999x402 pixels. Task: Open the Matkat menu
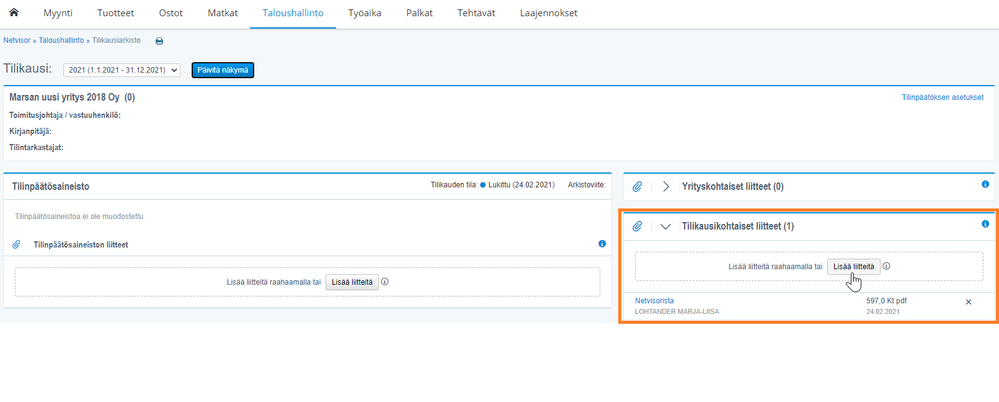(x=222, y=13)
